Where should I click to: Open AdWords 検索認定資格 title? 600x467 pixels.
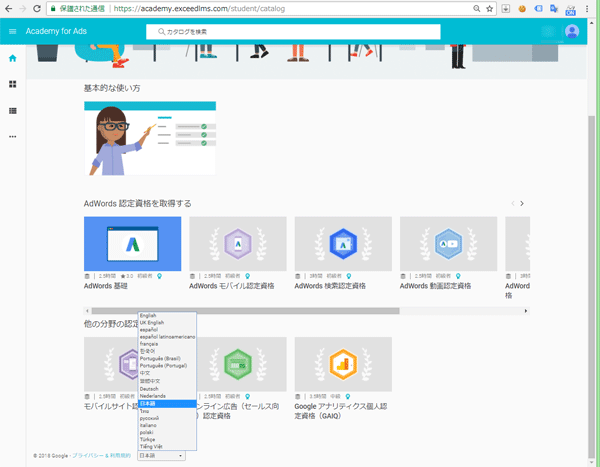330,286
